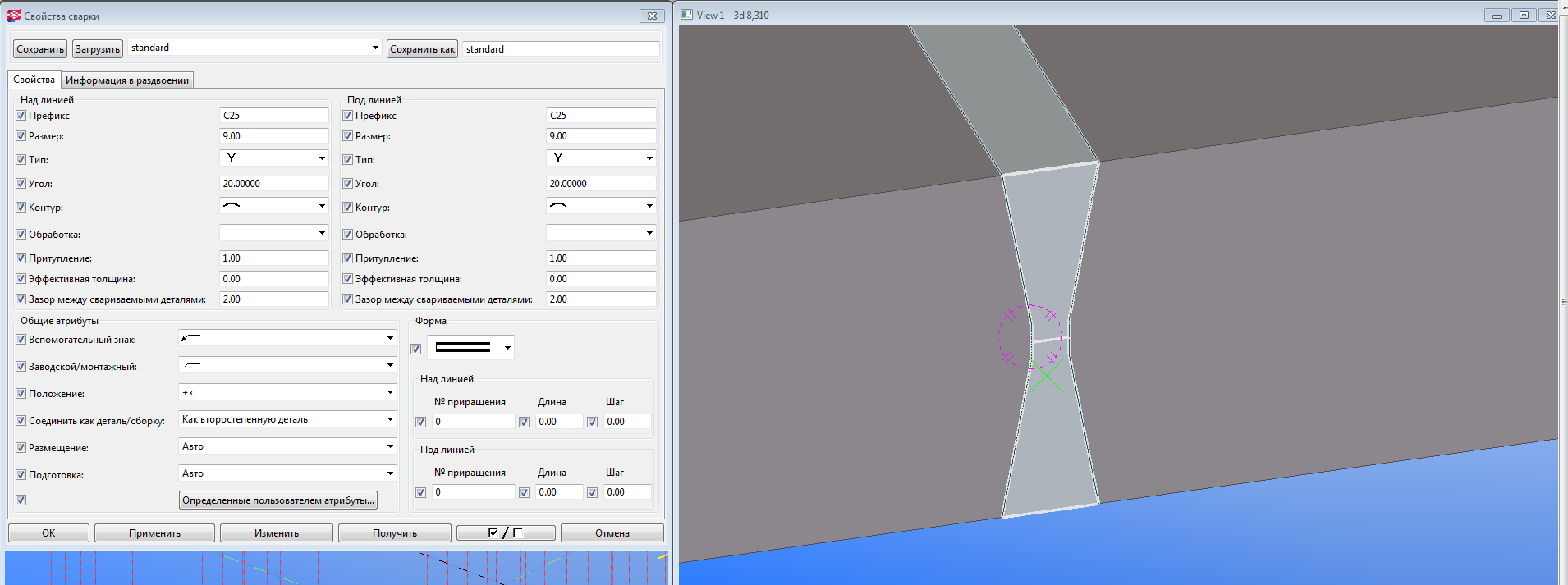This screenshot has height=585, width=1568.
Task: Select the magenta weld marker in 3D view
Action: click(x=1029, y=337)
